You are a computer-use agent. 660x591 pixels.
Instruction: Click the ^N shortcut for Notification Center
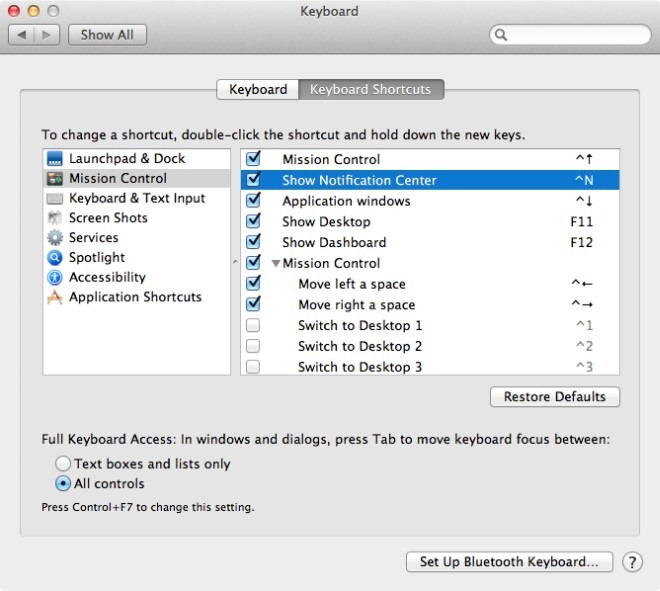[584, 181]
